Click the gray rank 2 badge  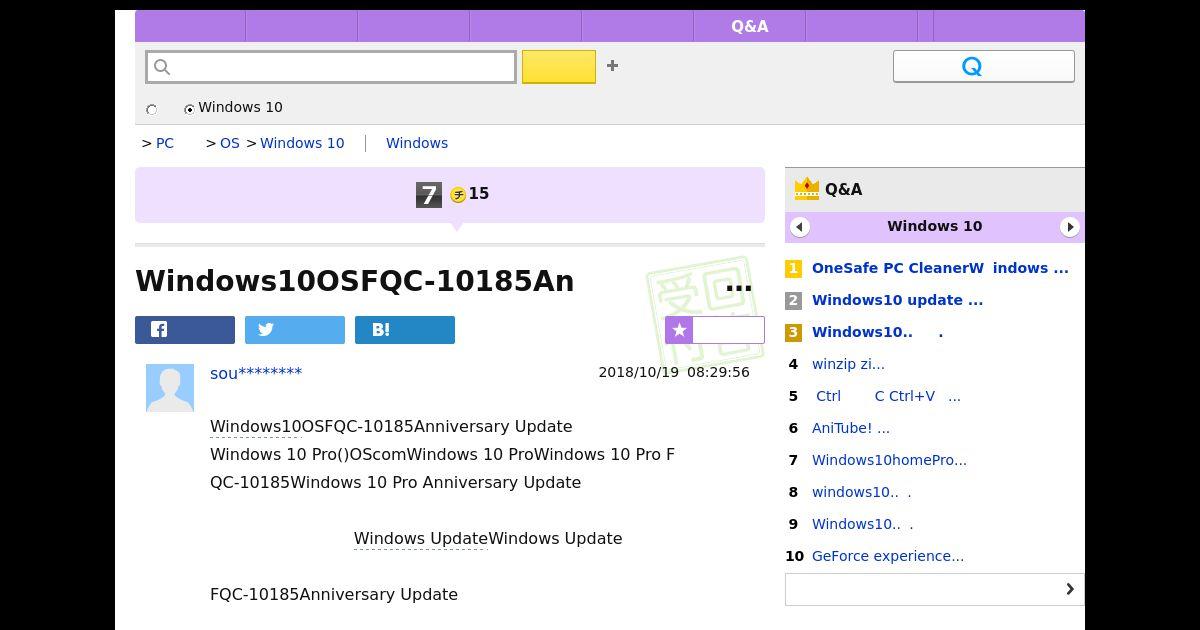click(x=793, y=300)
